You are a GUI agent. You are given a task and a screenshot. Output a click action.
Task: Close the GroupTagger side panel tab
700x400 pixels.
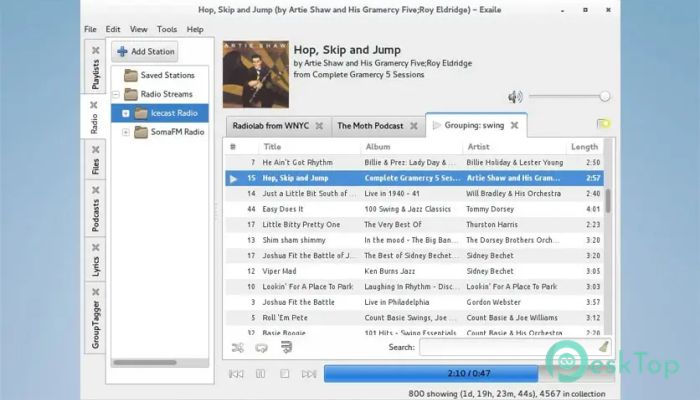click(x=96, y=292)
